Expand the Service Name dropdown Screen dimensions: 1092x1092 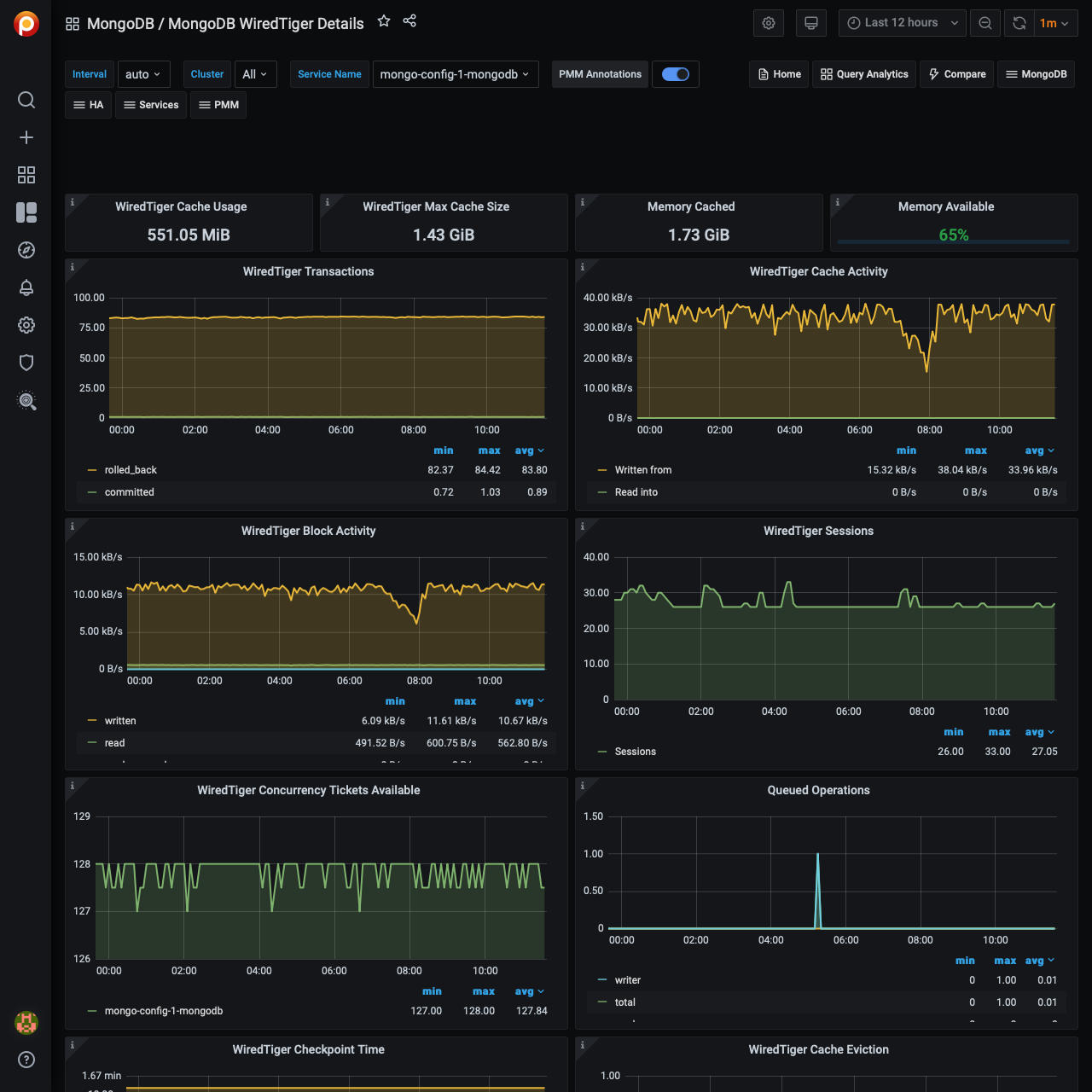[x=455, y=74]
